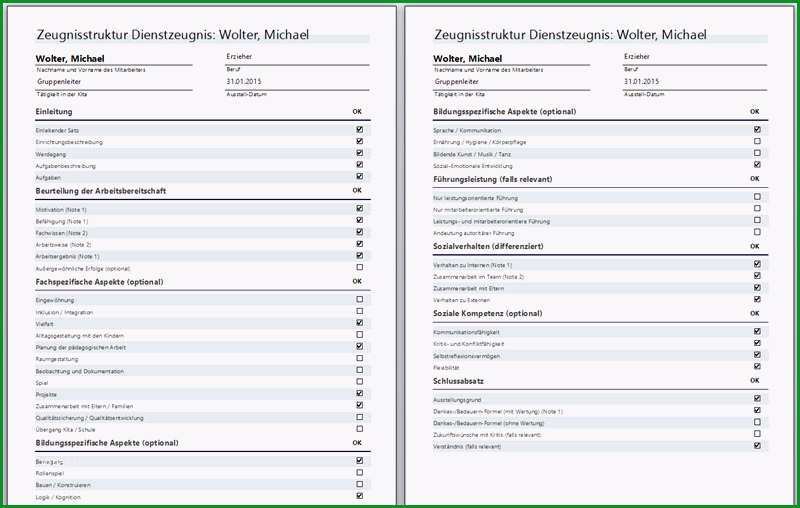The height and width of the screenshot is (508, 800).
Task: Click the Fachspezifische Aspekte (optional) heading
Action: click(99, 282)
